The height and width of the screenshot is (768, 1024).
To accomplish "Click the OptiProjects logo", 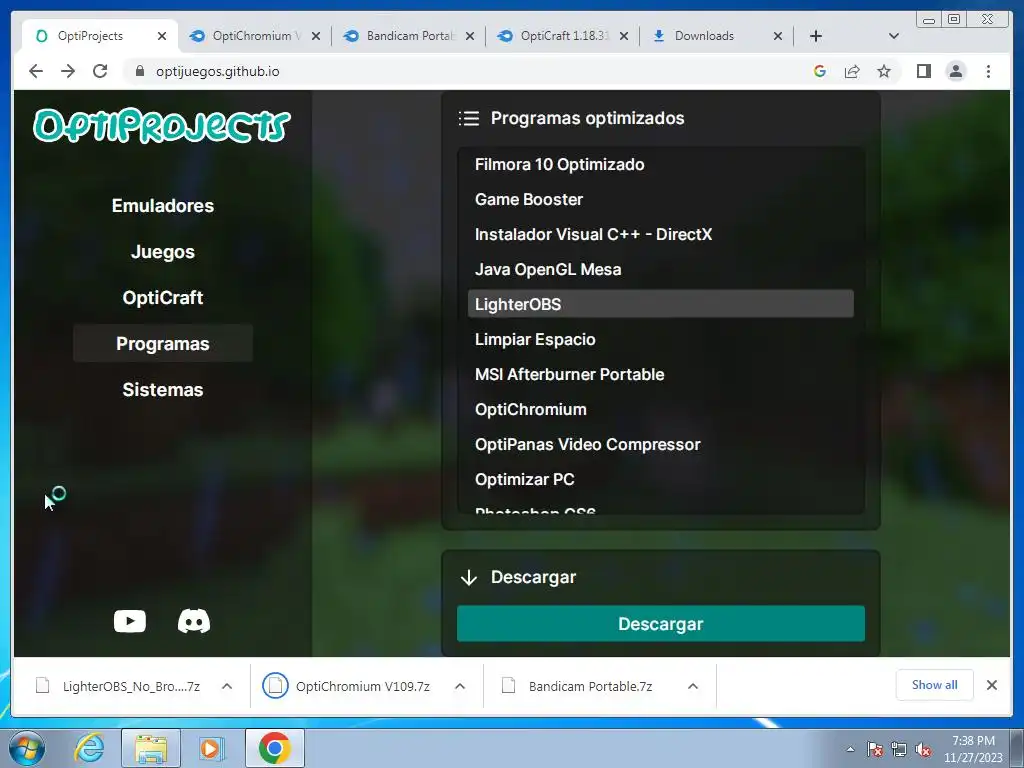I will [162, 126].
